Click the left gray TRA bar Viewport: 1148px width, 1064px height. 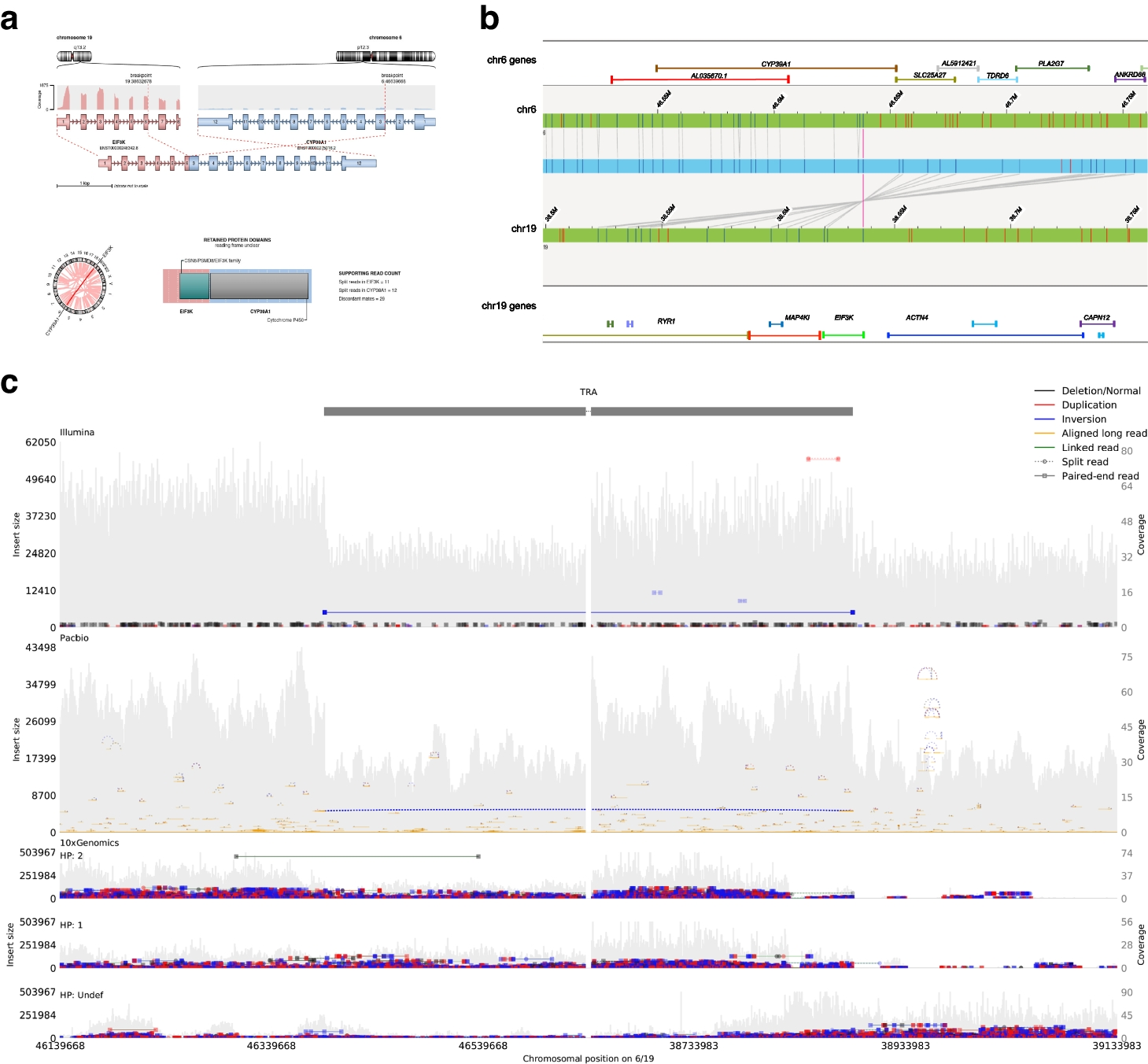[455, 412]
